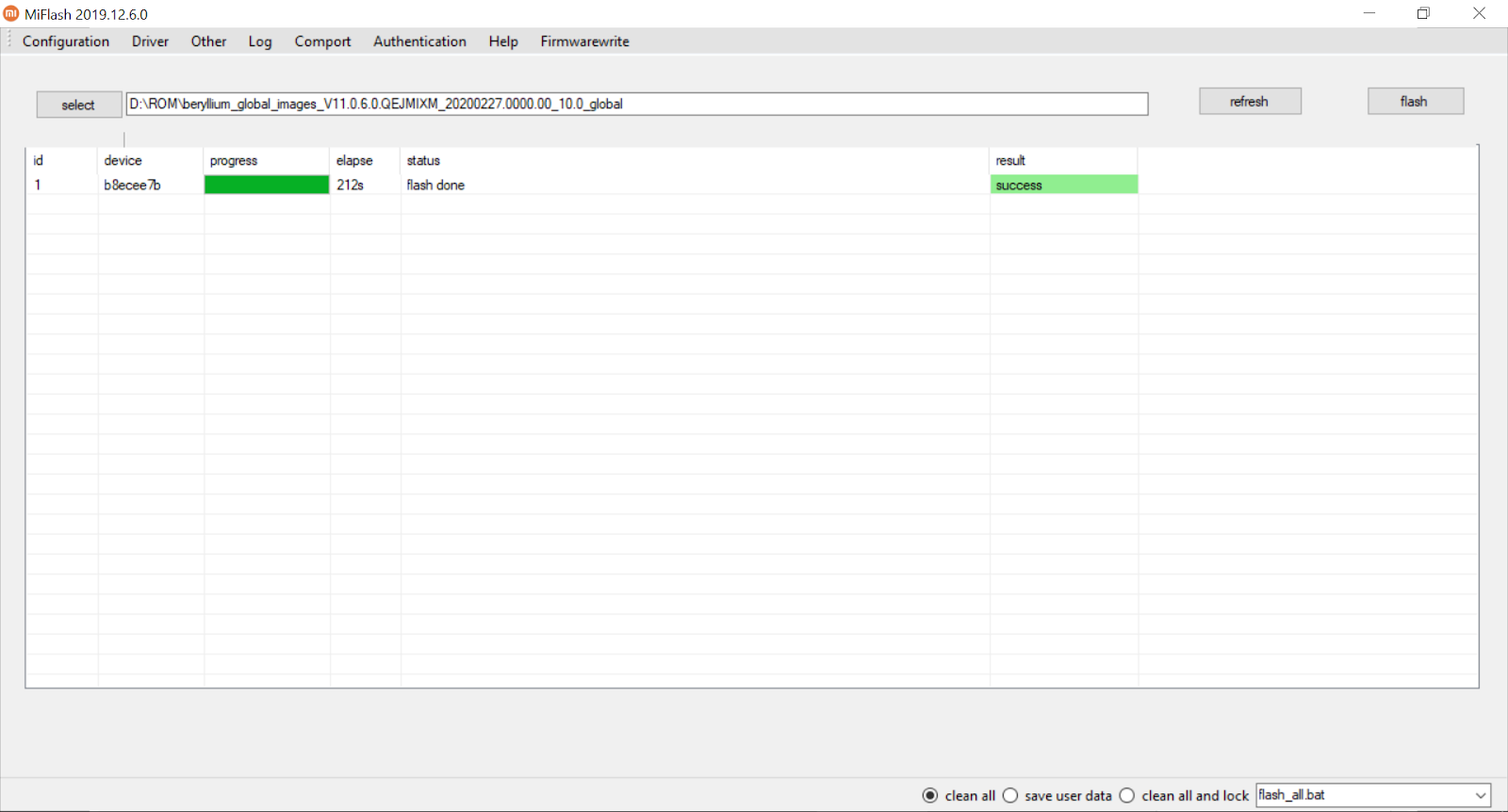Click the green progress bar for device b8ecee7b
The height and width of the screenshot is (812, 1508).
coord(267,185)
